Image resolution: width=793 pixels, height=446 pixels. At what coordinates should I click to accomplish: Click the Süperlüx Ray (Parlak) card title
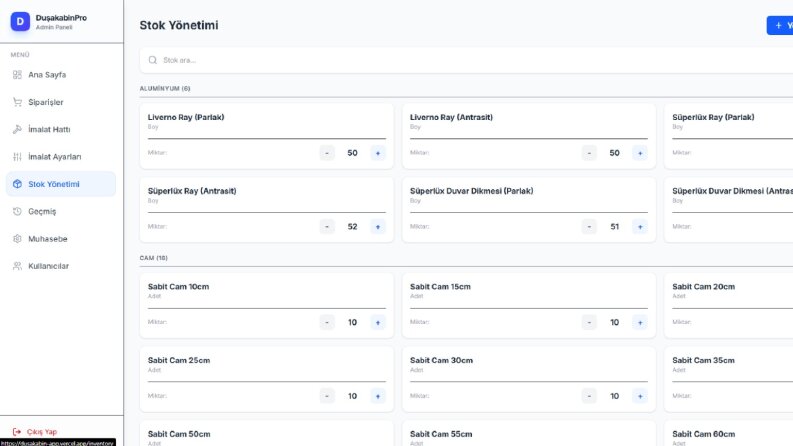713,117
